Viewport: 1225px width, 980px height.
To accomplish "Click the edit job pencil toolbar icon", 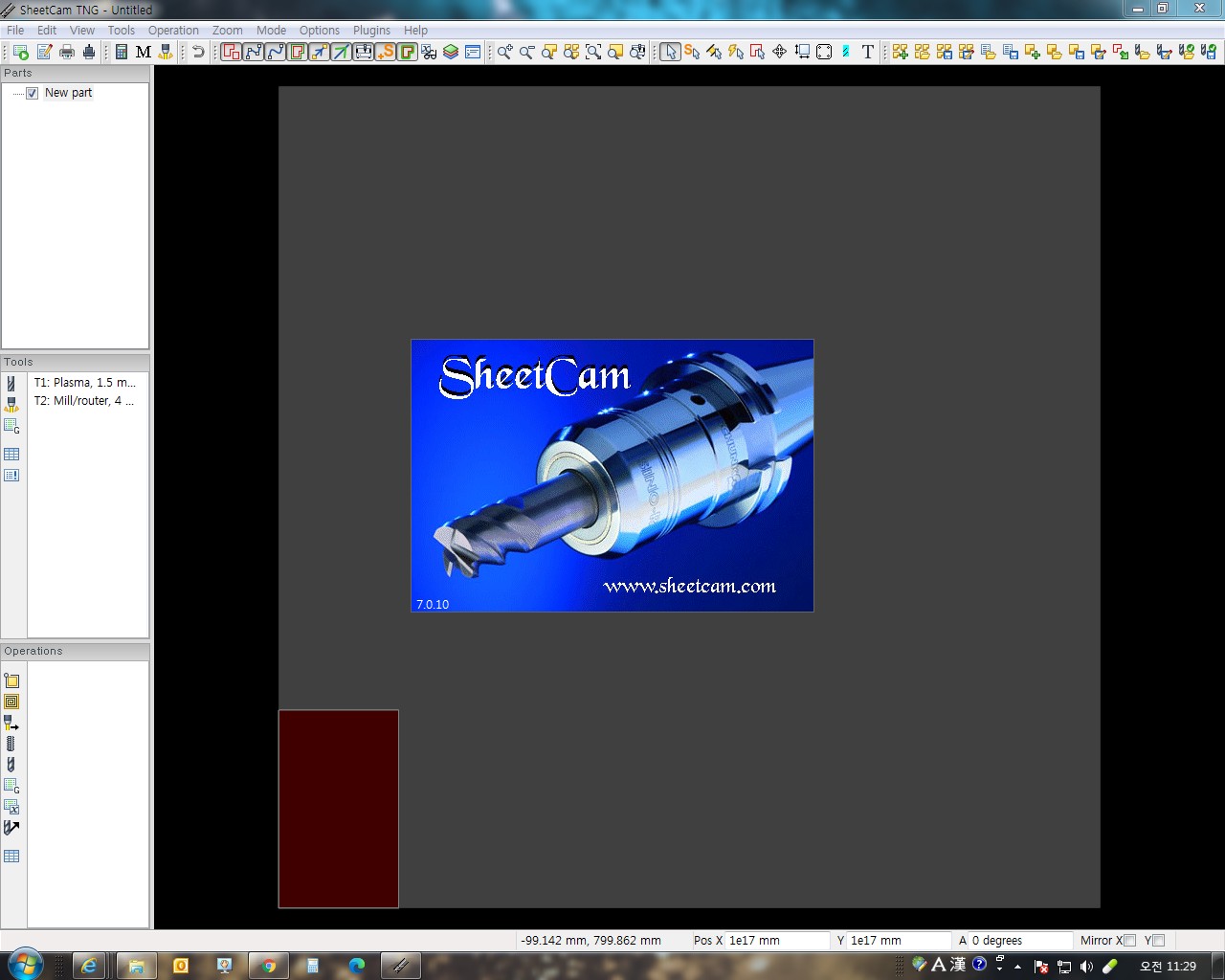I will tap(44, 52).
